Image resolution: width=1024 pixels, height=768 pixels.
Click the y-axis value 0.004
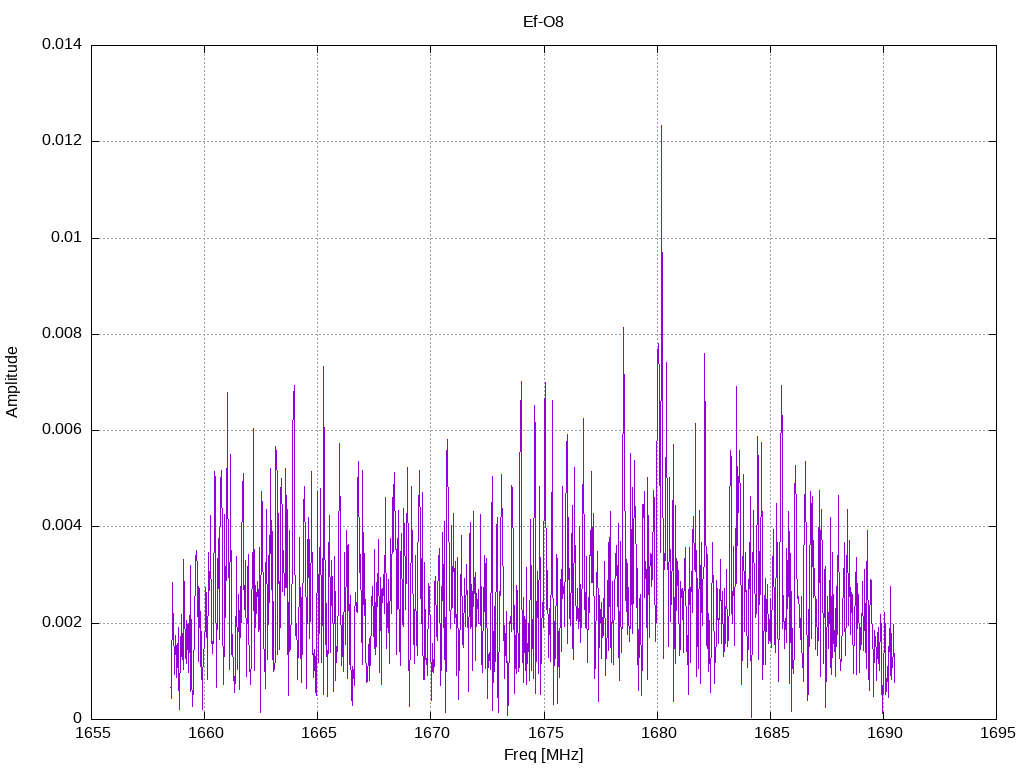62,526
